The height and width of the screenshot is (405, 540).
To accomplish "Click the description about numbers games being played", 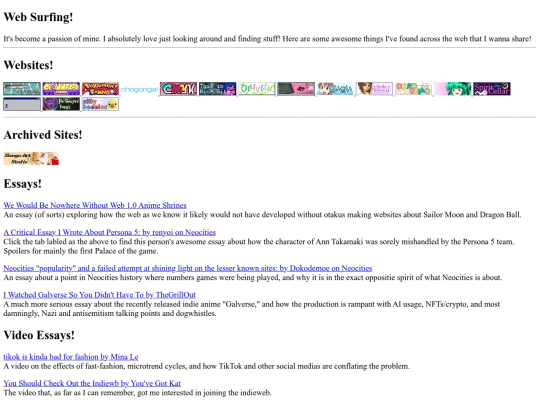I will (253, 277).
